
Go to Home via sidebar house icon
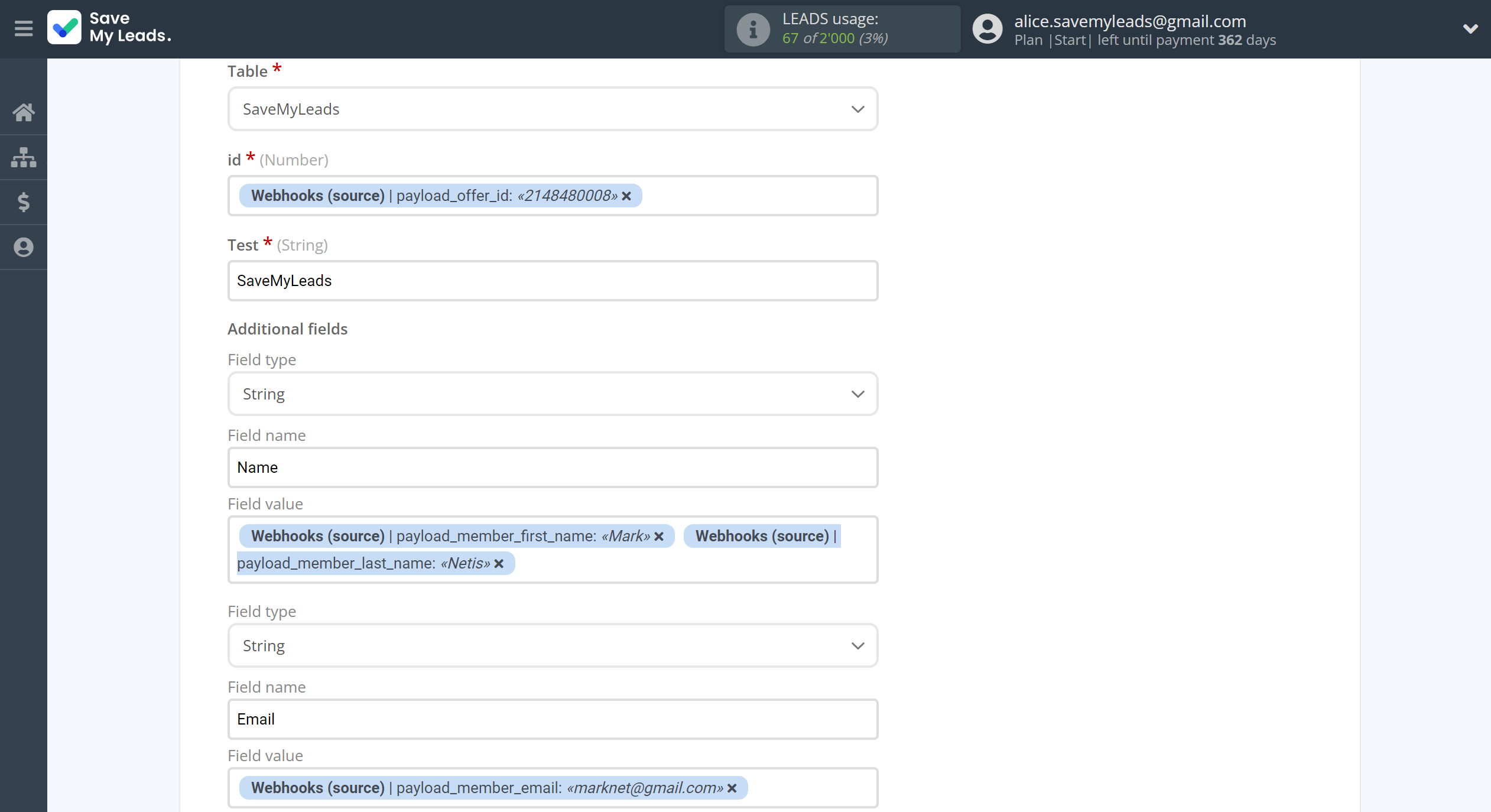click(24, 112)
